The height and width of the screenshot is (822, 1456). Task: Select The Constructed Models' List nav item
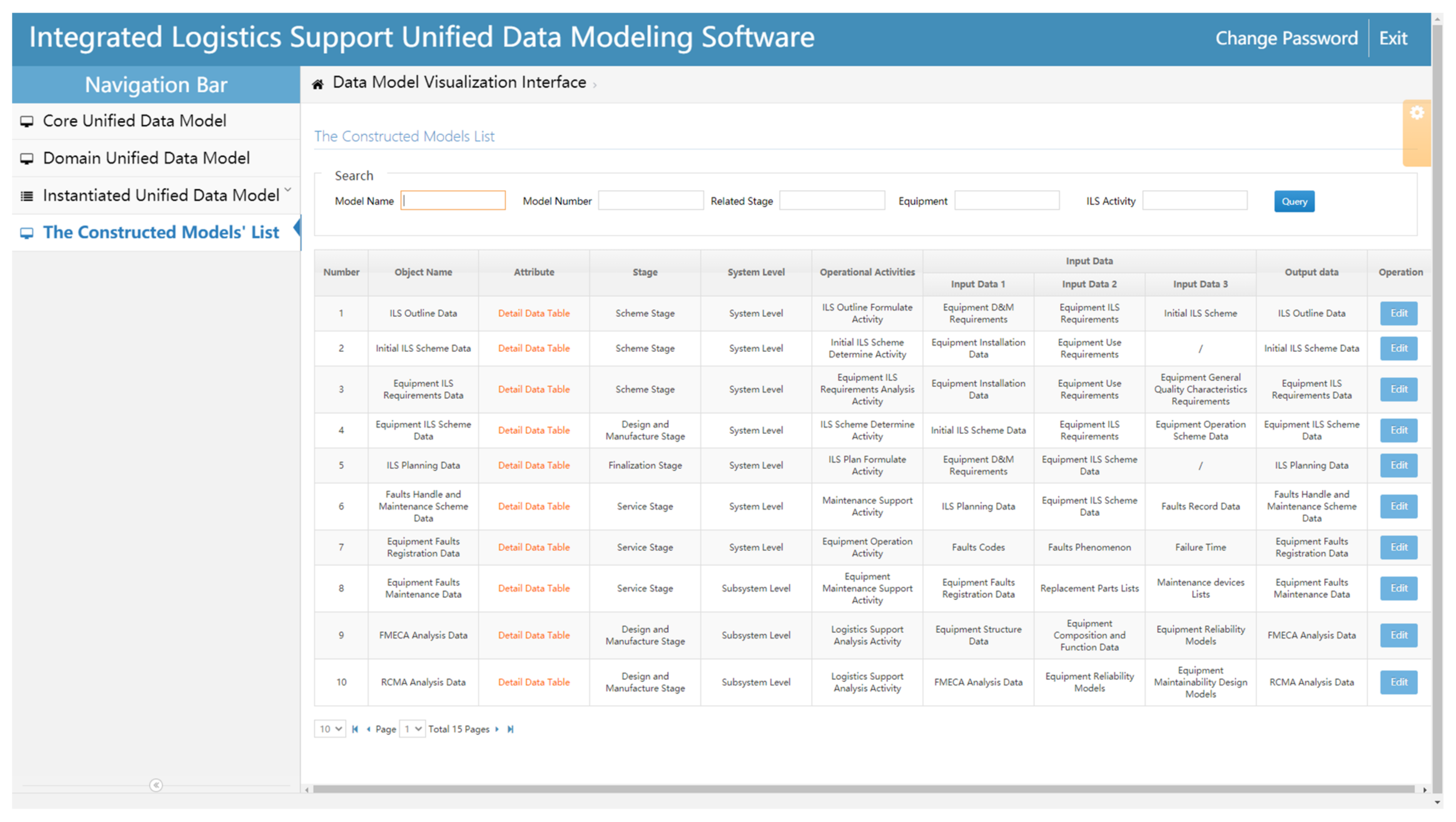point(161,232)
